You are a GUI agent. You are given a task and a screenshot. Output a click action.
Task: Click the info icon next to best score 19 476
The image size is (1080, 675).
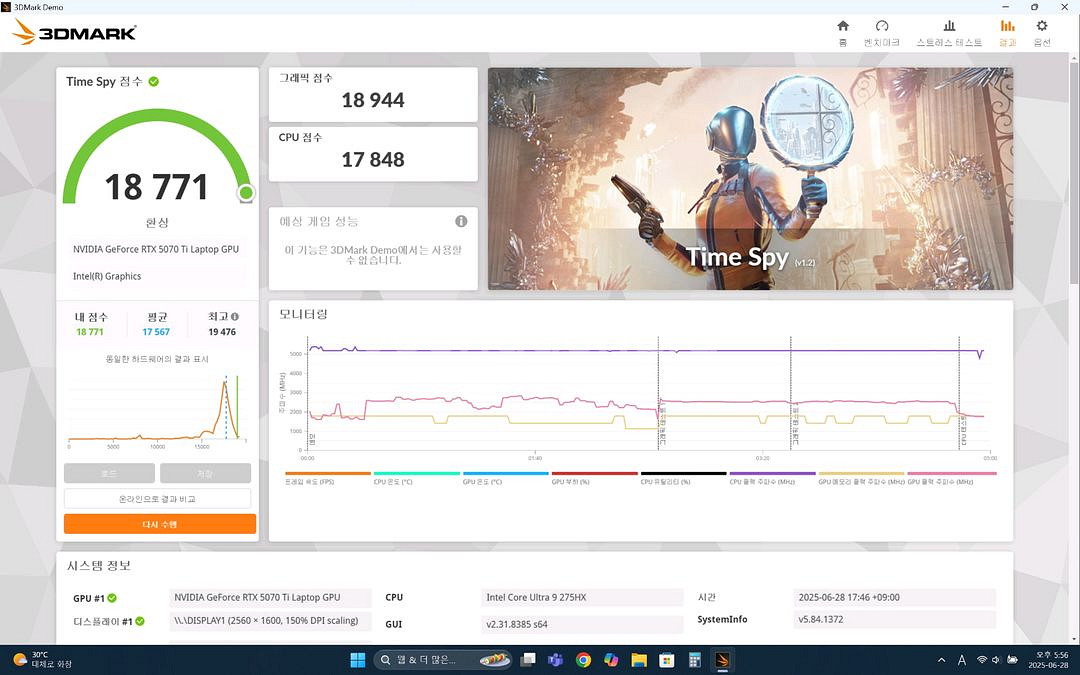[235, 317]
